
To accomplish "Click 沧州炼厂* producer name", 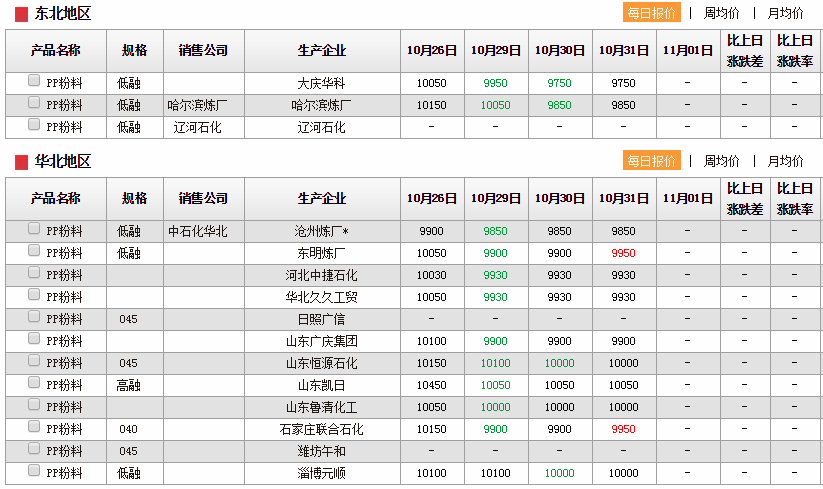I will point(321,231).
